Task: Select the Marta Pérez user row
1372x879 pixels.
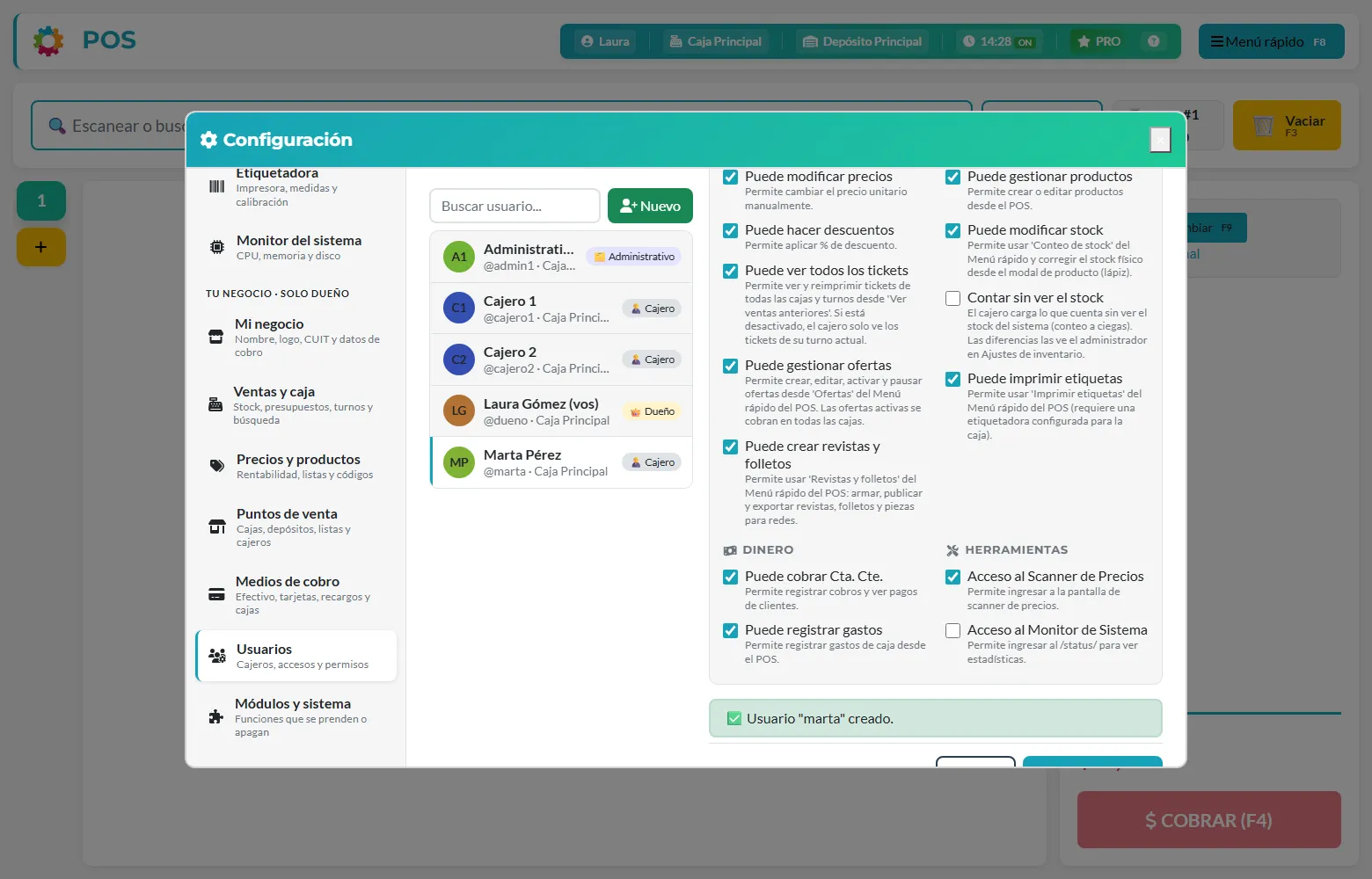Action: click(561, 462)
